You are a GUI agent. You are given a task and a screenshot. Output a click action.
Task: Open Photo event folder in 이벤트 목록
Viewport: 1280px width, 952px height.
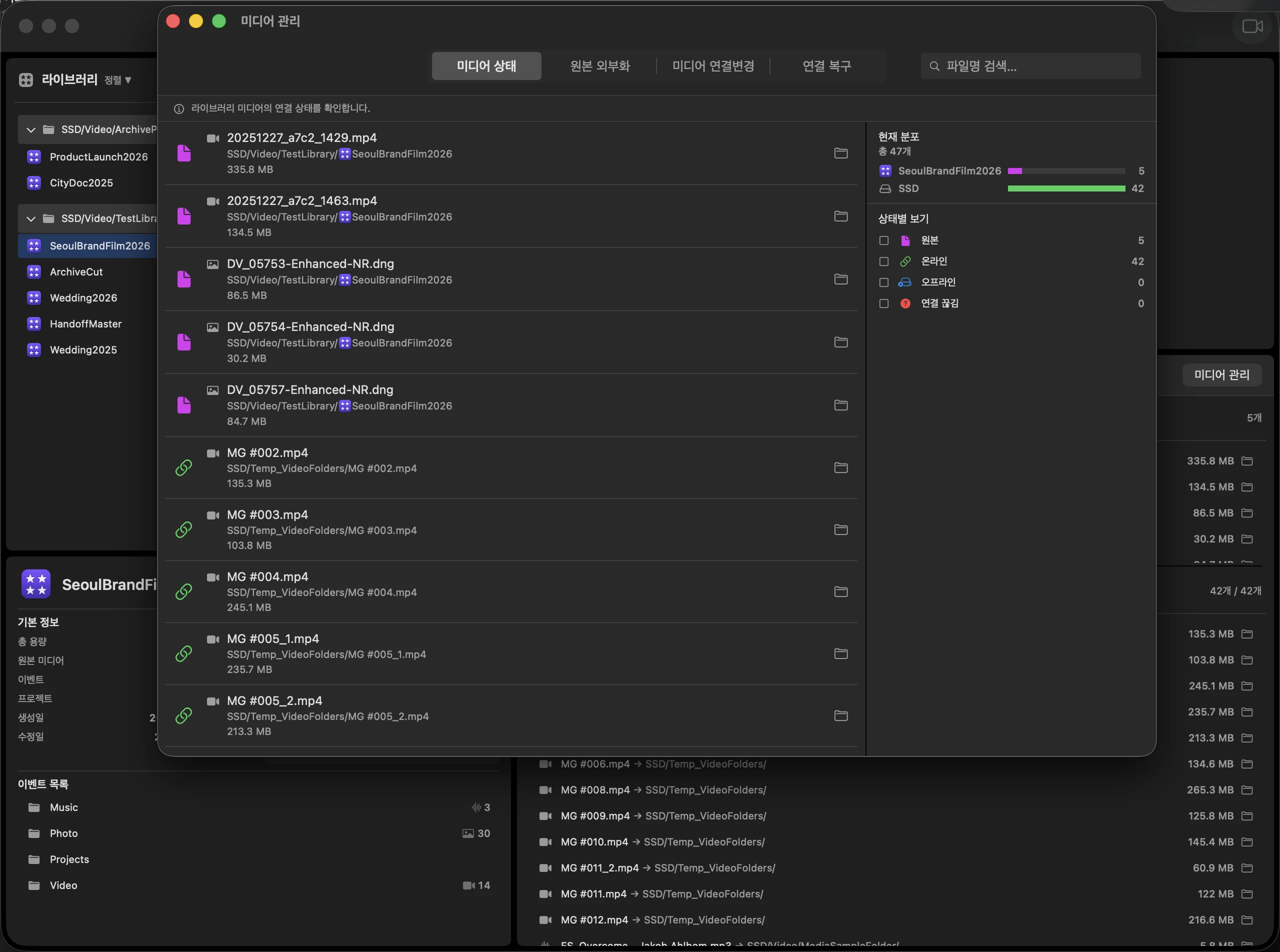[x=259, y=834]
